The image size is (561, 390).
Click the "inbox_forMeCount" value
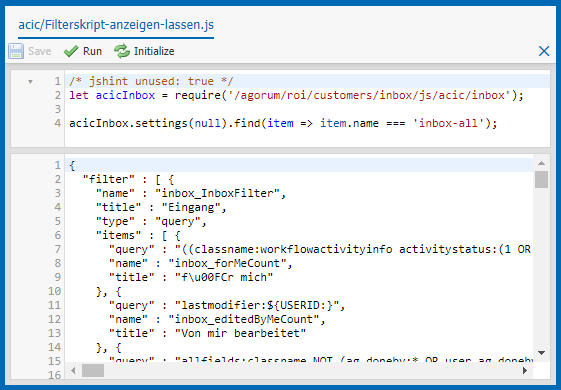pos(227,263)
